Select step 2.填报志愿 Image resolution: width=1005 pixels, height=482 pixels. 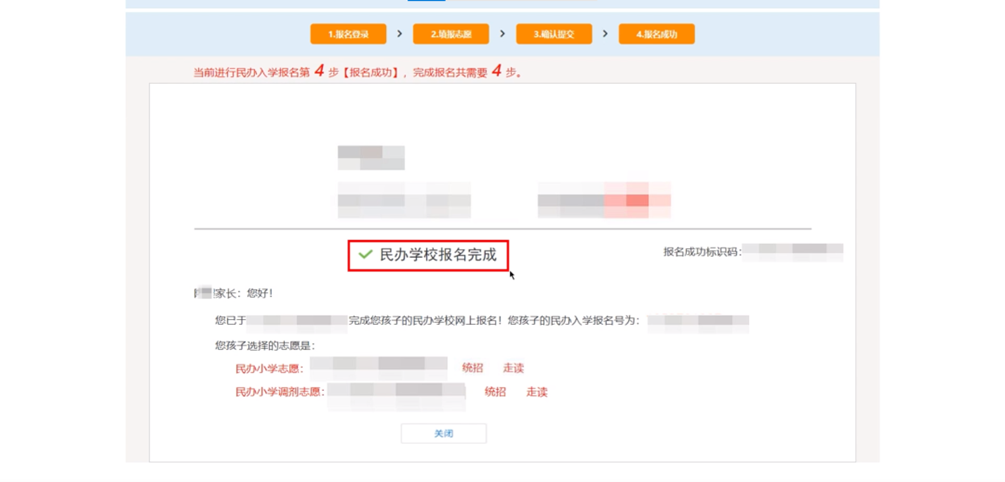tap(451, 34)
